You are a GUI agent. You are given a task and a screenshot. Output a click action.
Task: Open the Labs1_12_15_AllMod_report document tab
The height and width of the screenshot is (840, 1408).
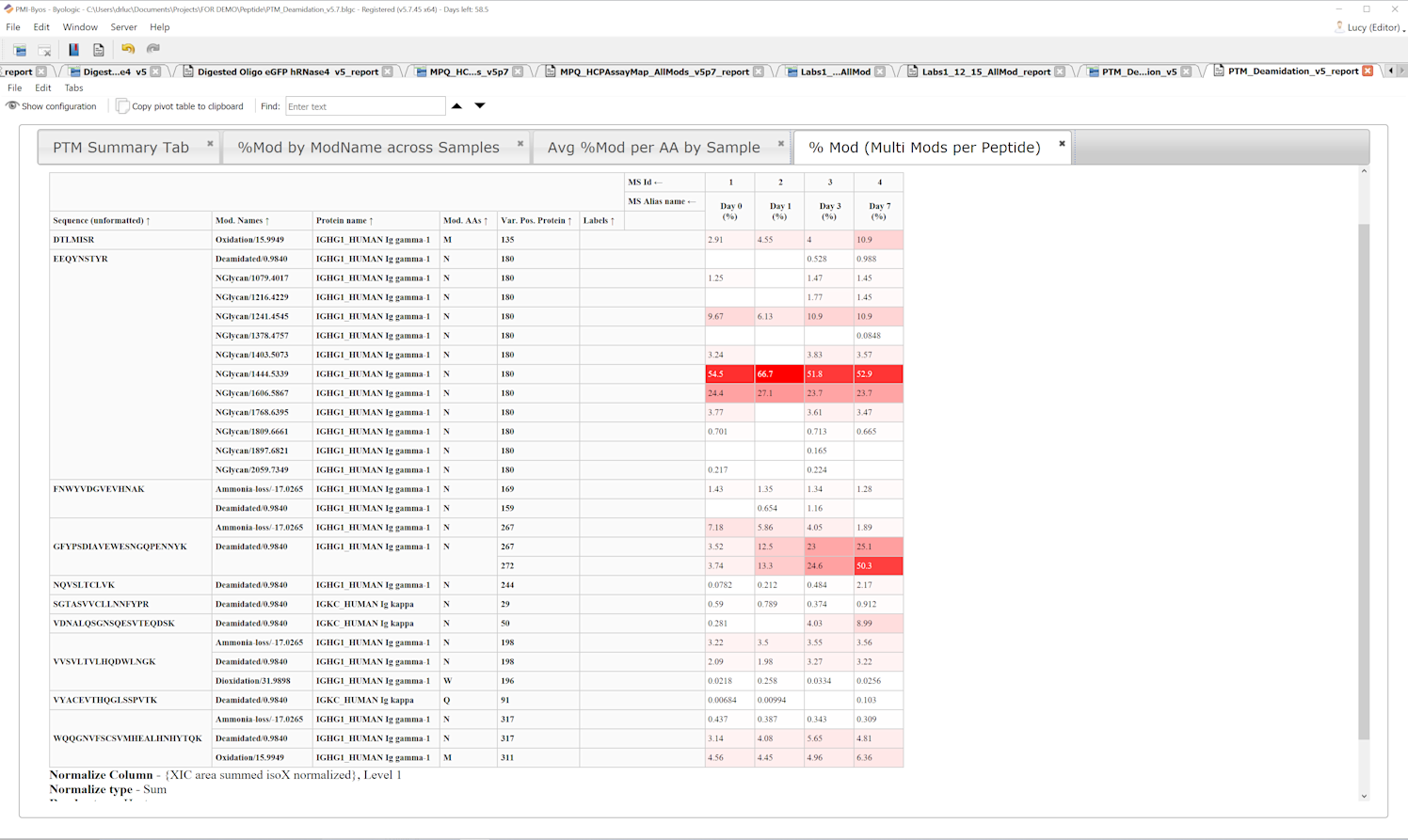[x=984, y=71]
